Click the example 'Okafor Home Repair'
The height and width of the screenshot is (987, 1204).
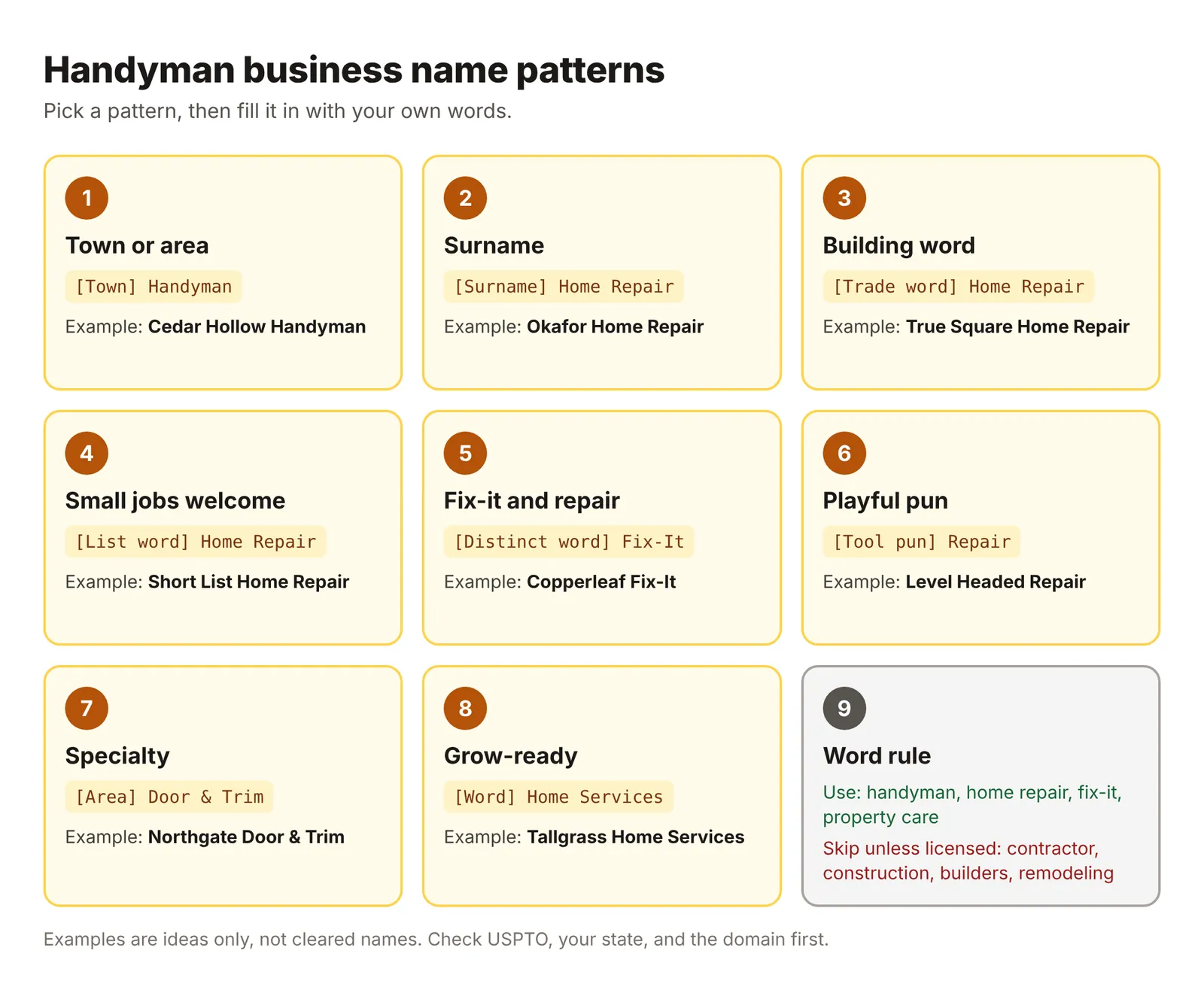point(615,326)
